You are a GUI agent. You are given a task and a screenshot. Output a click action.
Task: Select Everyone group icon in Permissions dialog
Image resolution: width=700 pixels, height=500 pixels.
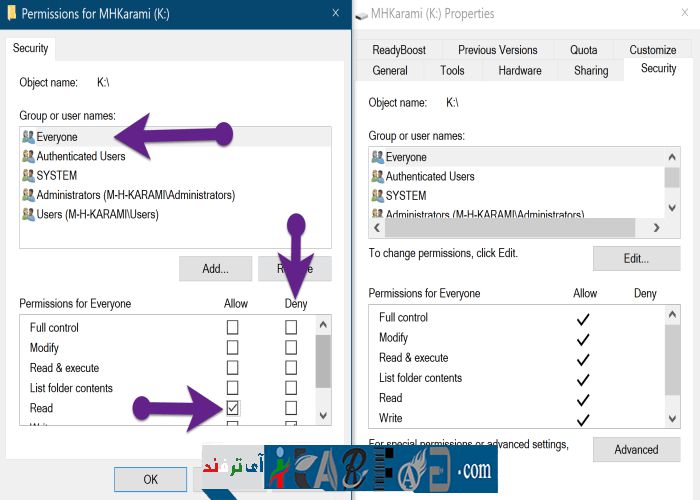[x=28, y=137]
